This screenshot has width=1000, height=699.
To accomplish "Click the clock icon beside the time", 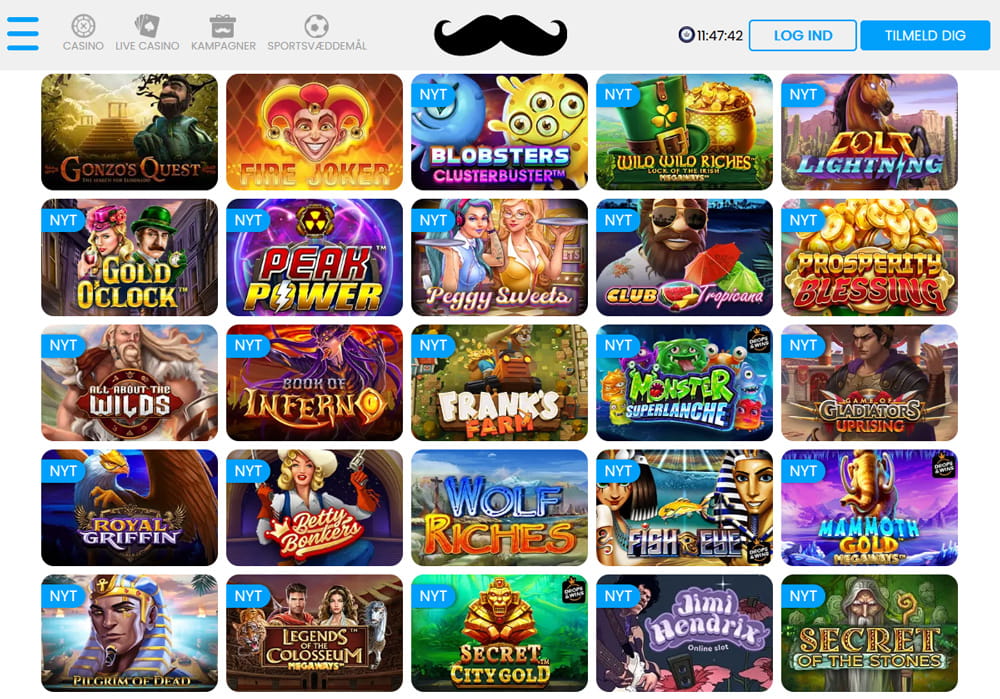I will pos(686,35).
